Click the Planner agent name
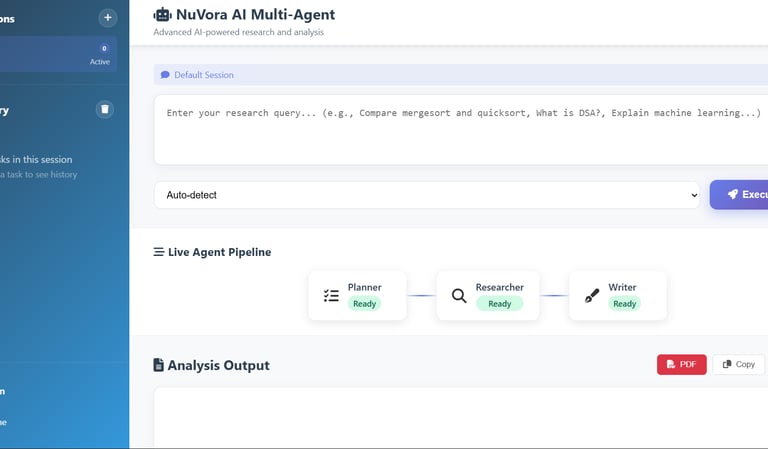768x449 pixels. [x=364, y=287]
